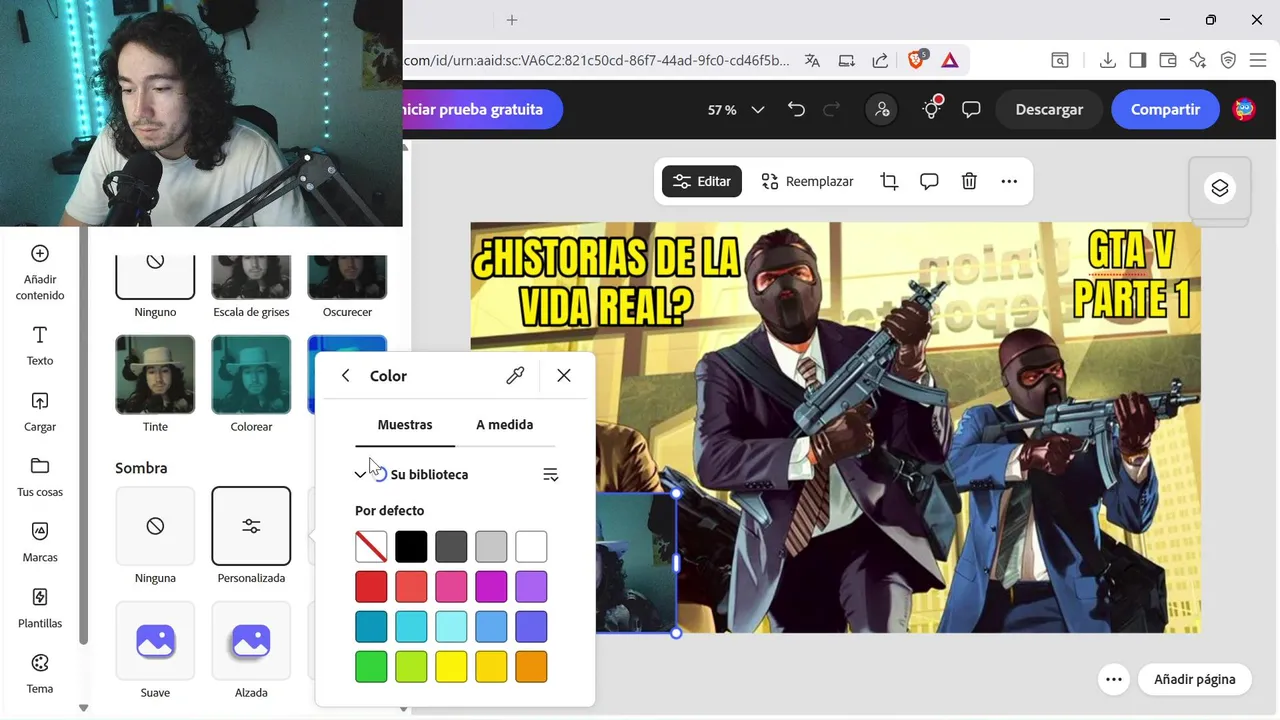
Task: Click the browser translate page icon
Action: pos(812,60)
